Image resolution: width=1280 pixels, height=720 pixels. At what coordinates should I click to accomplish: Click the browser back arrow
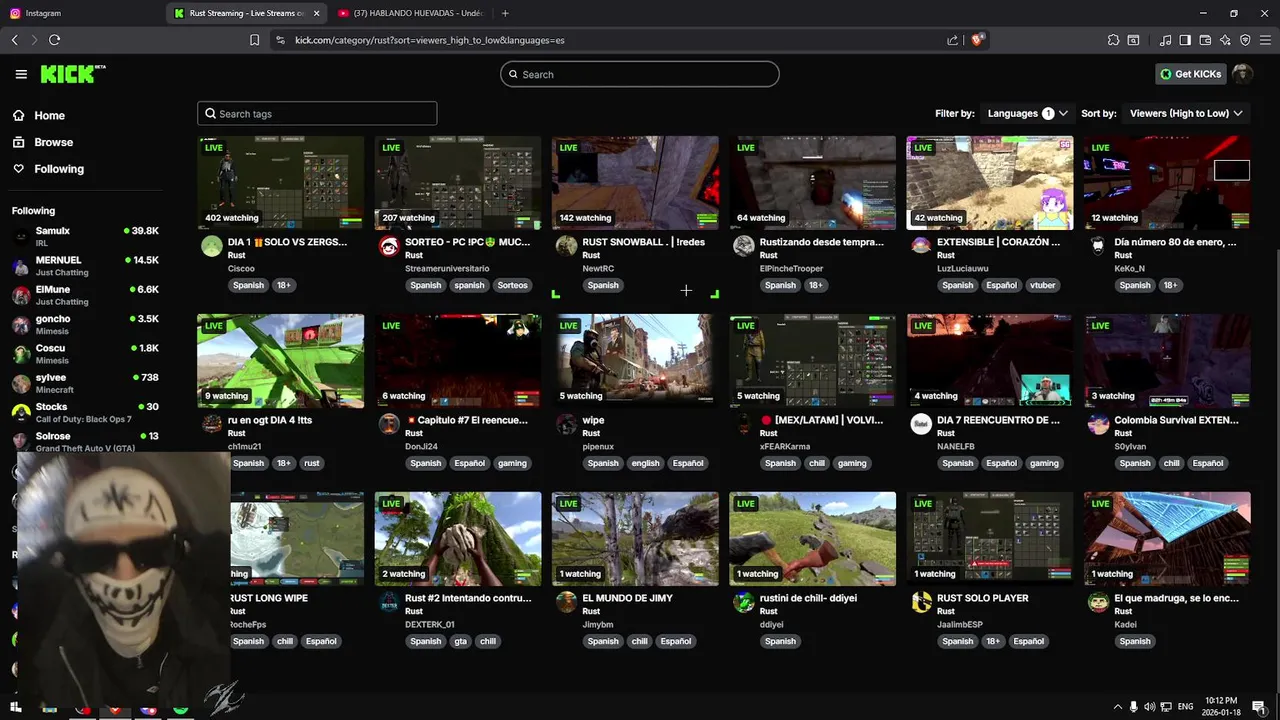(x=14, y=40)
